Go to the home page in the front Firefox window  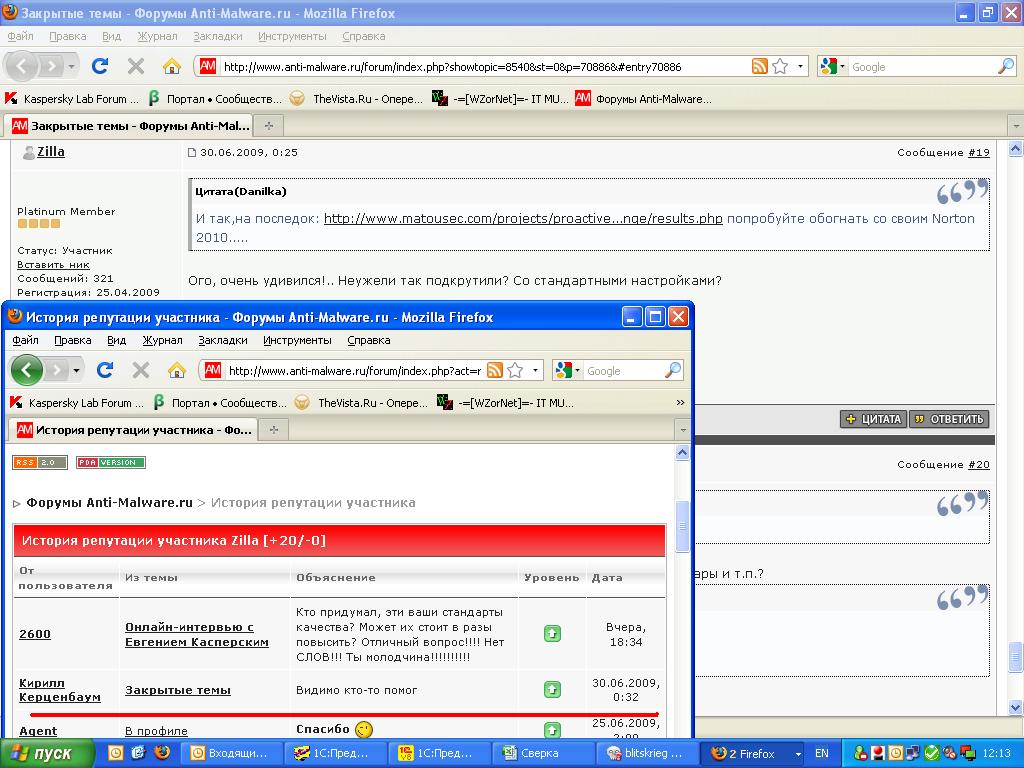176,370
